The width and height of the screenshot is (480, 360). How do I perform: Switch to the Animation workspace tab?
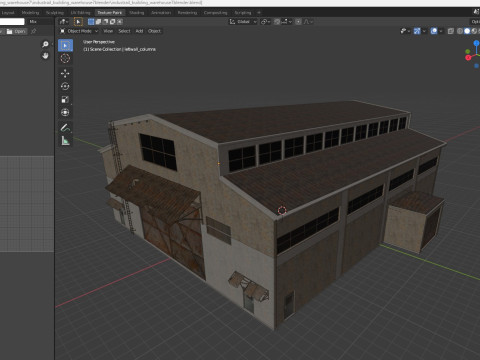click(161, 13)
